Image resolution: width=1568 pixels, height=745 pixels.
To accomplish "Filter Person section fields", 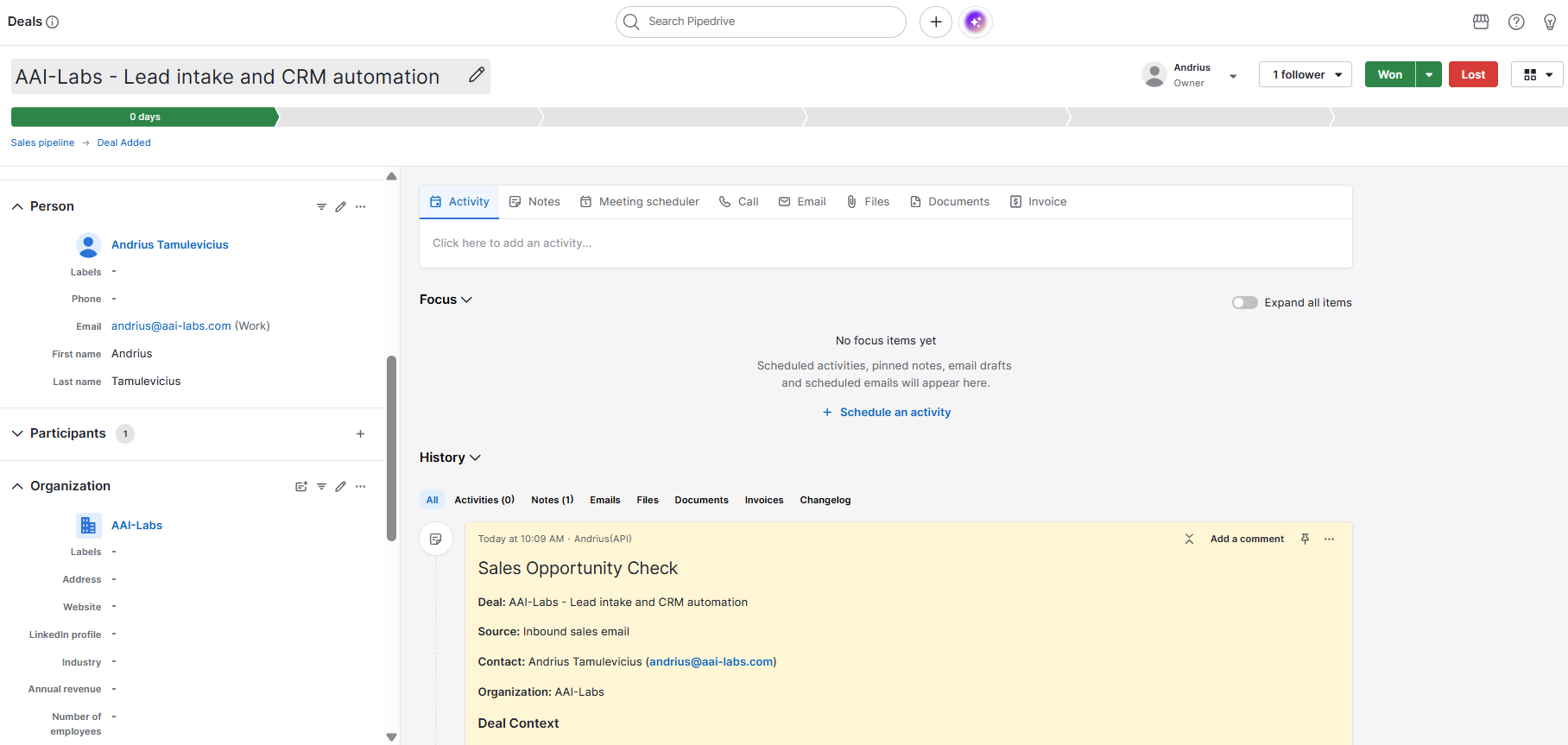I will [x=321, y=206].
